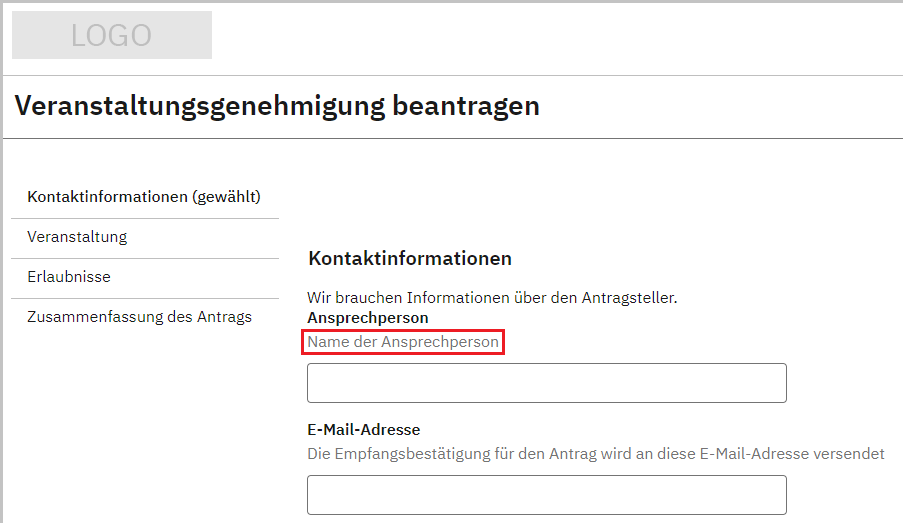
Task: Click the top border line above the logo
Action: click(x=452, y=2)
